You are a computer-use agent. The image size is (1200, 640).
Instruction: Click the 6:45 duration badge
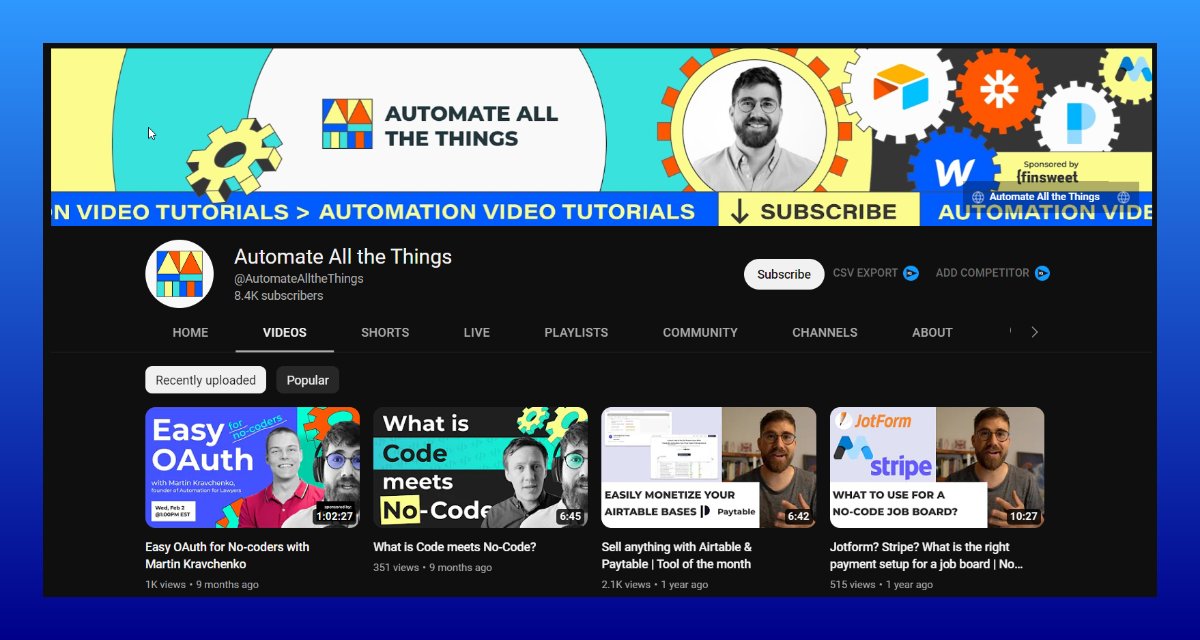pyautogui.click(x=569, y=516)
